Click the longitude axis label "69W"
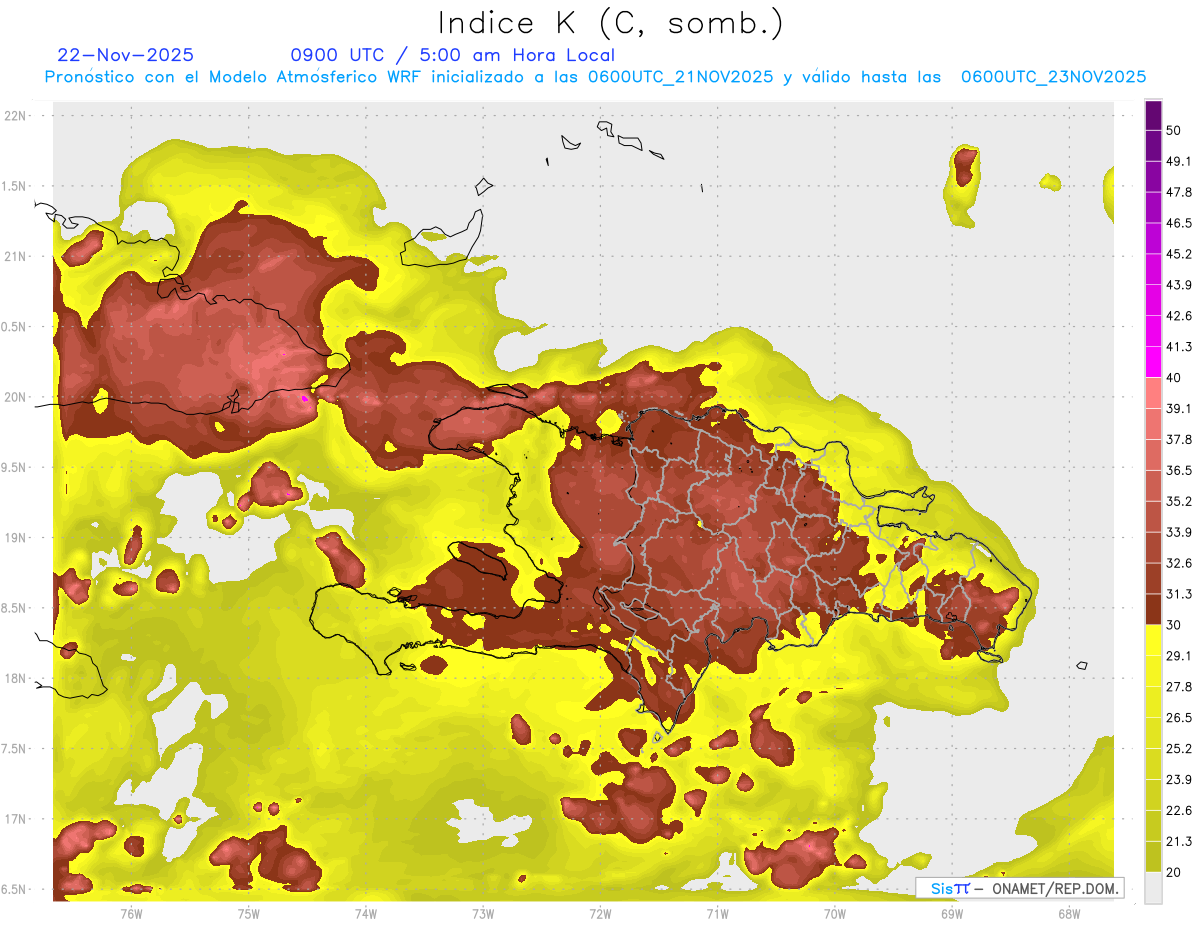This screenshot has width=1200, height=927. pyautogui.click(x=952, y=914)
